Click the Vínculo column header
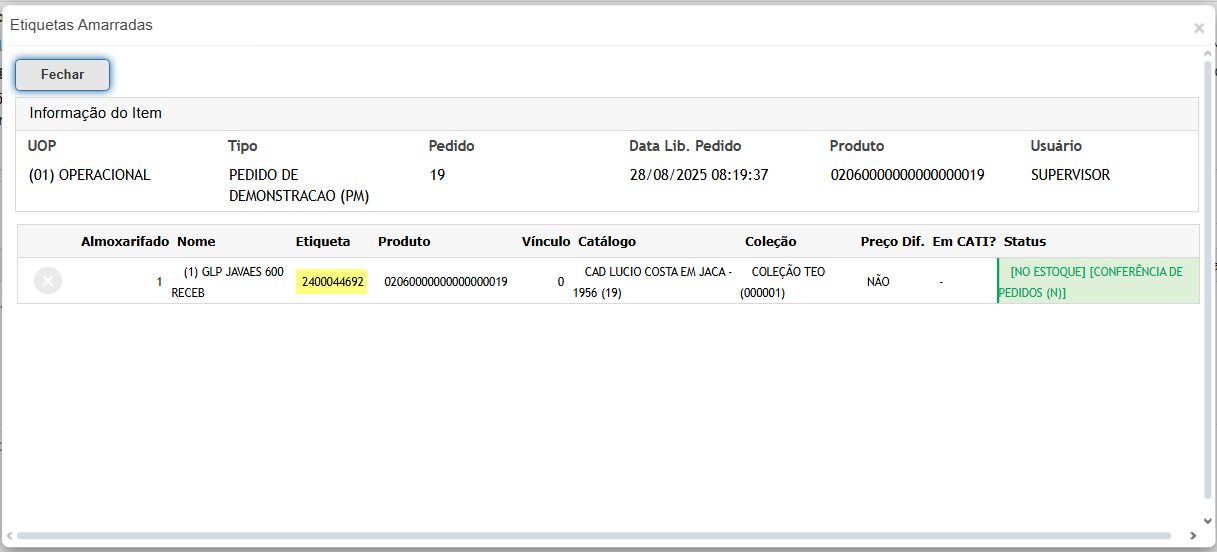The image size is (1217, 552). (546, 242)
